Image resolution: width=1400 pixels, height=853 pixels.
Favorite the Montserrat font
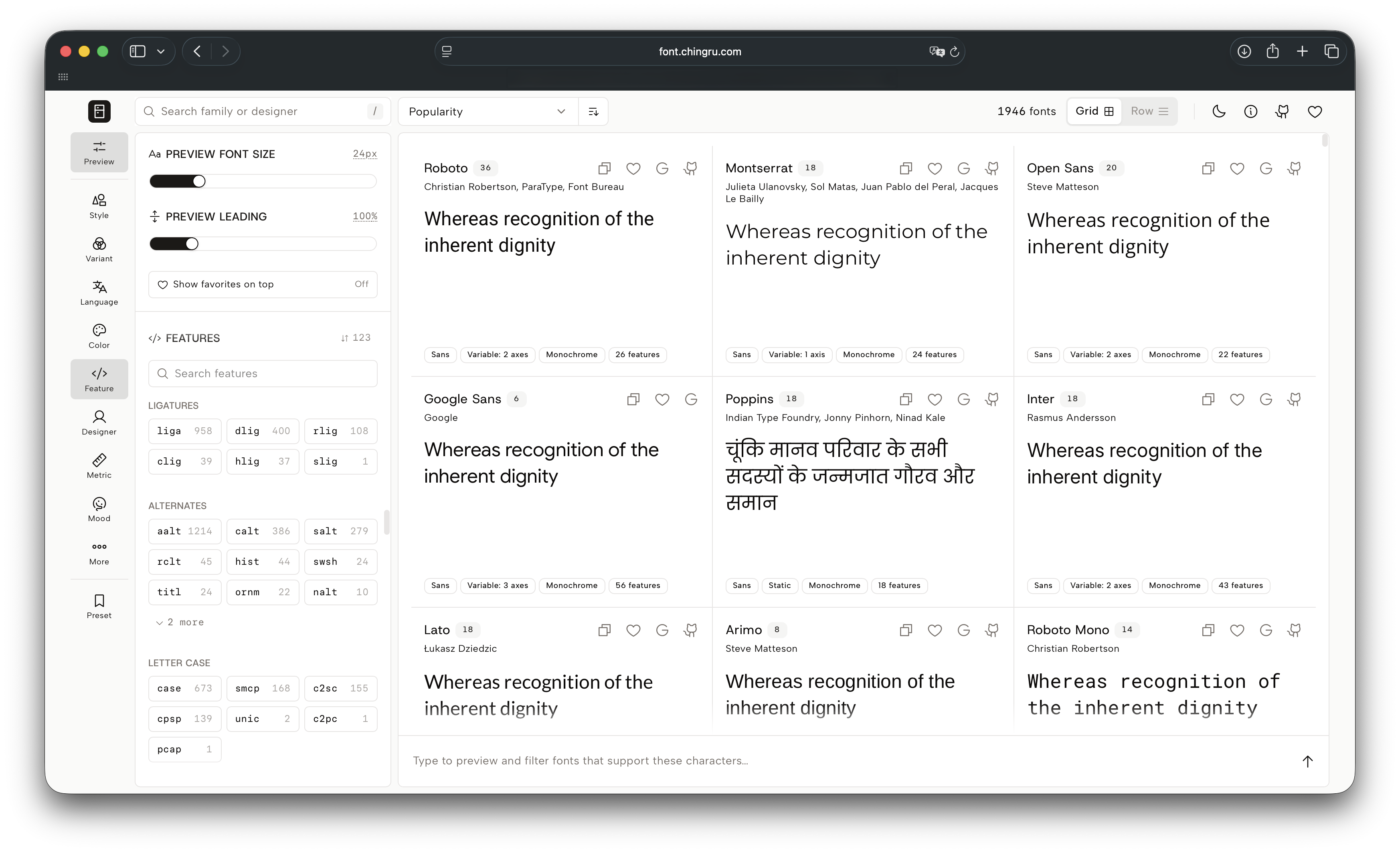pos(935,168)
